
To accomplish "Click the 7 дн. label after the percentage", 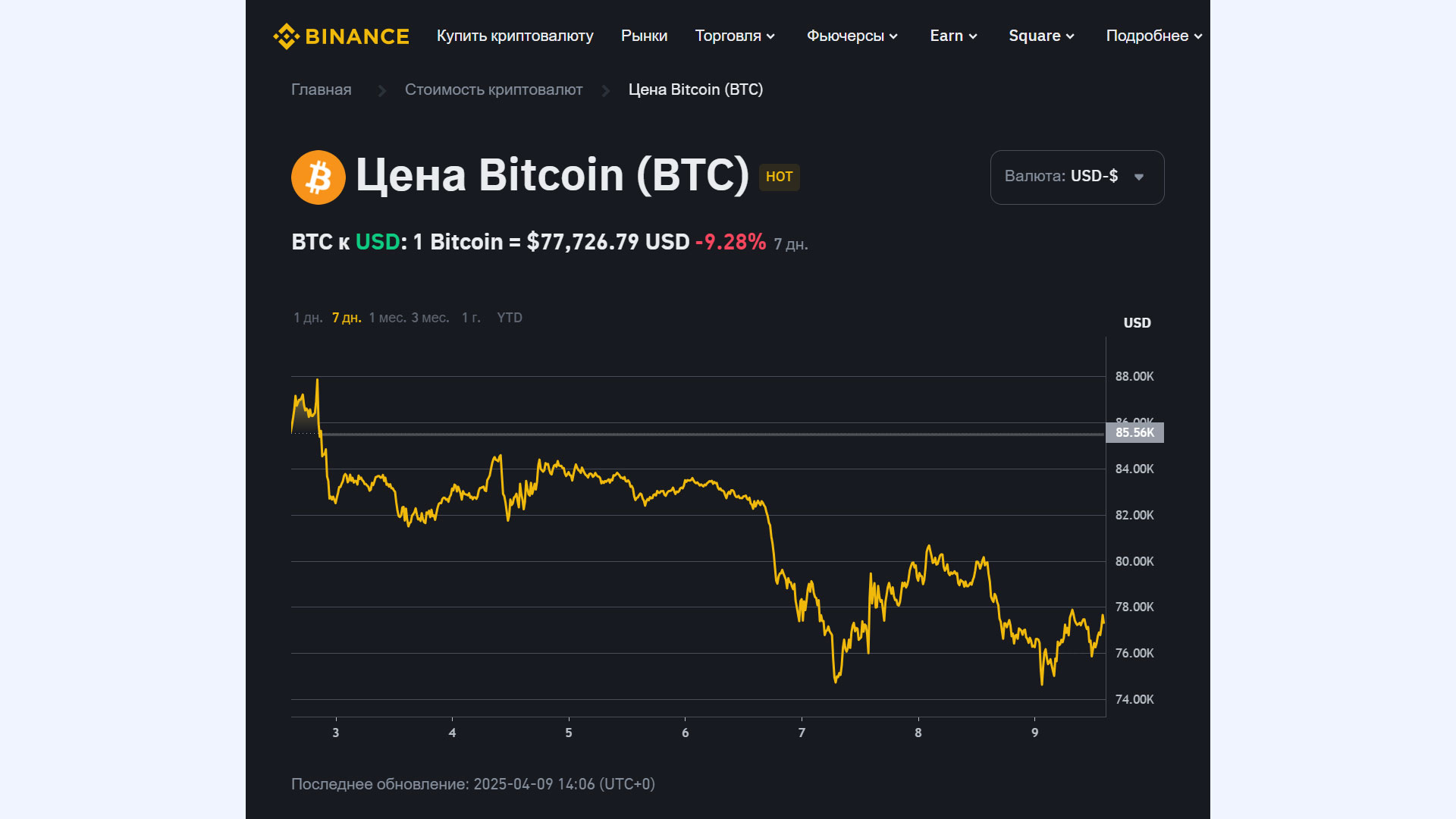I will click(x=791, y=245).
